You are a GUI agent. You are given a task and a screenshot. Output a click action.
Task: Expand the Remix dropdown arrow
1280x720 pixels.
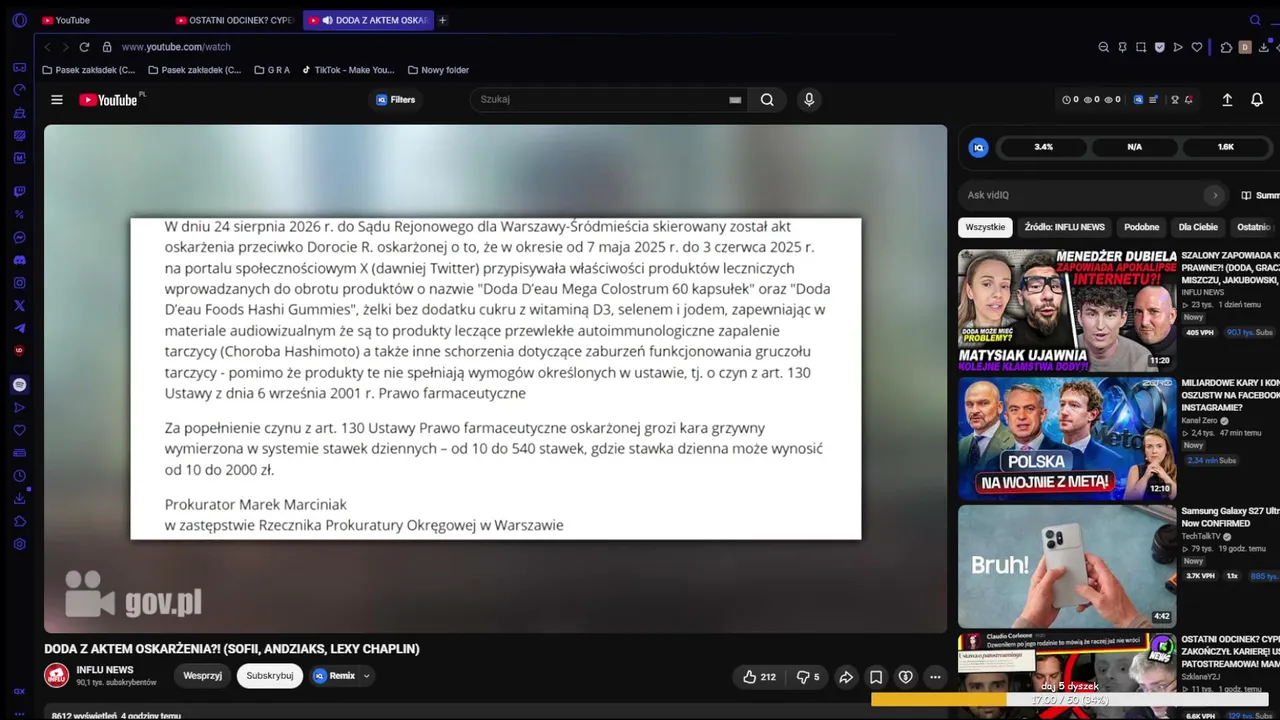point(366,676)
